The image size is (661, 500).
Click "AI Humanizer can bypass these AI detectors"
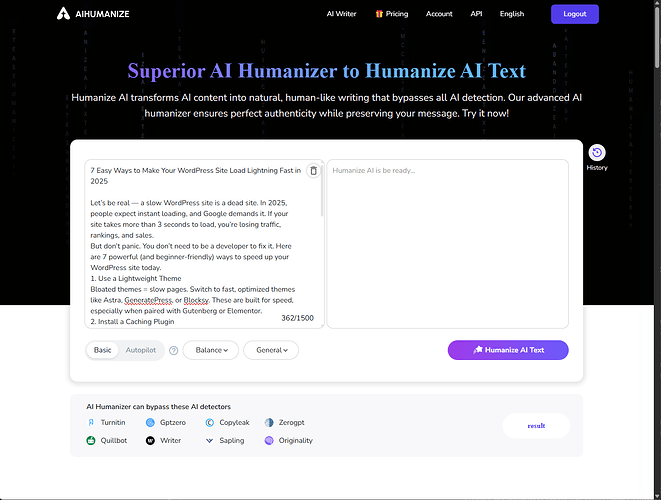pos(159,407)
